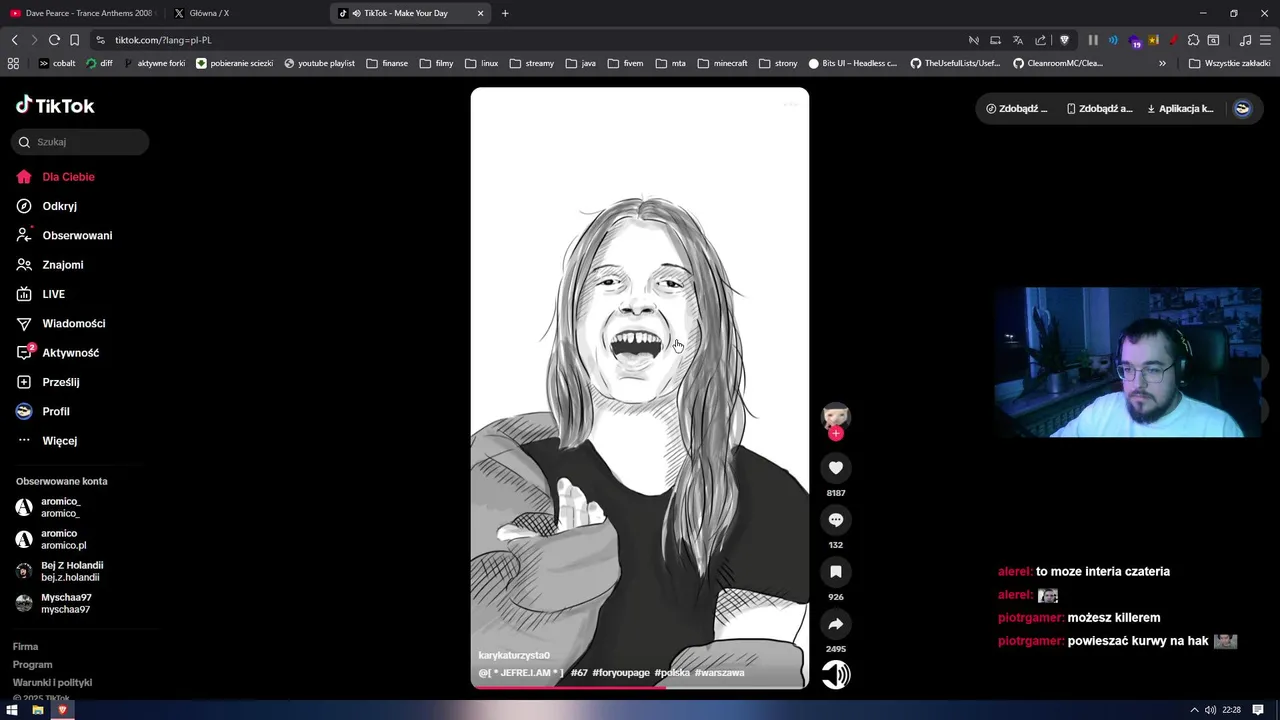Share the video with the arrow icon
The width and height of the screenshot is (1280, 720).
click(x=836, y=624)
